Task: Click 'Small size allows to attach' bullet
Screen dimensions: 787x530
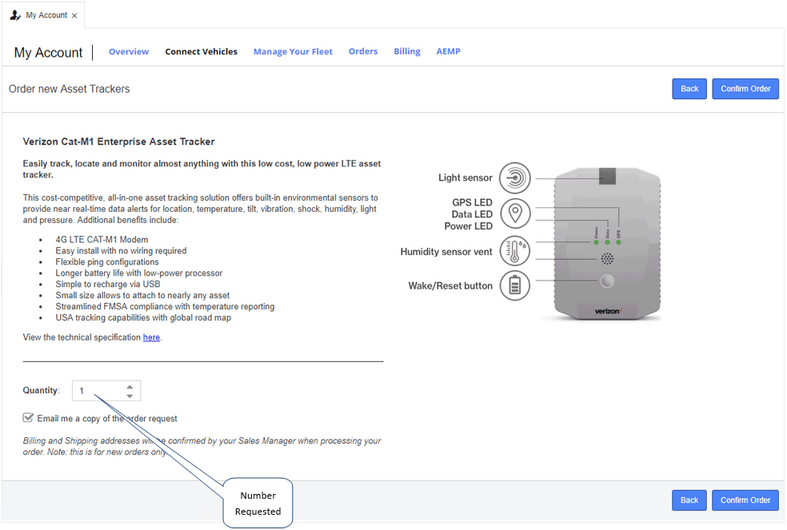Action: [x=143, y=295]
